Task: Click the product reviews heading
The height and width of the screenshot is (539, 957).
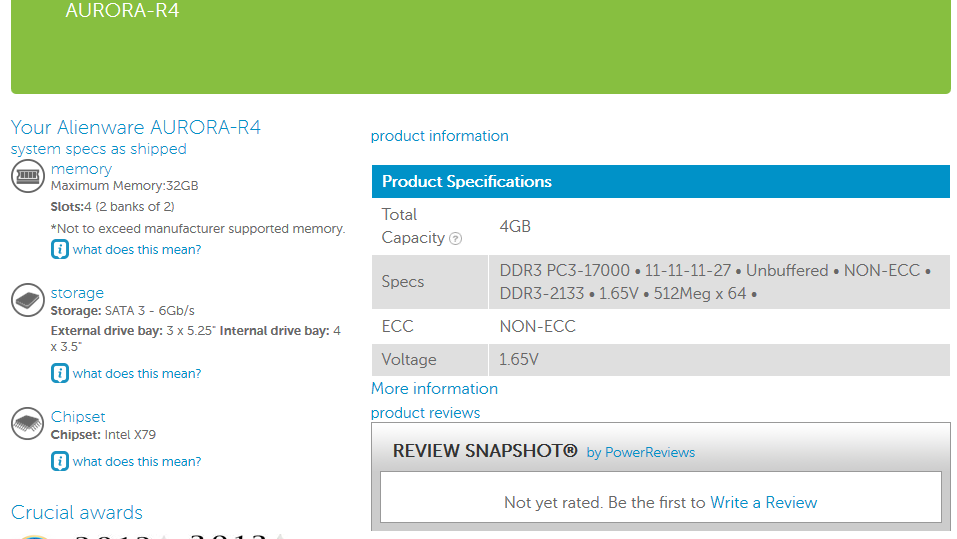Action: 425,413
